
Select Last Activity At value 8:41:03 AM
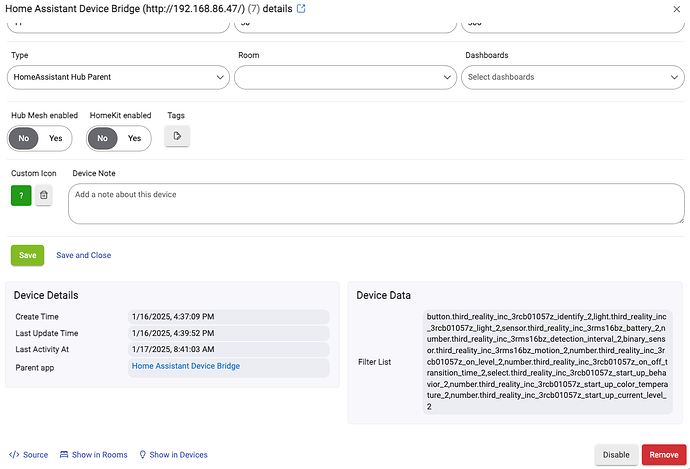pyautogui.click(x=228, y=349)
